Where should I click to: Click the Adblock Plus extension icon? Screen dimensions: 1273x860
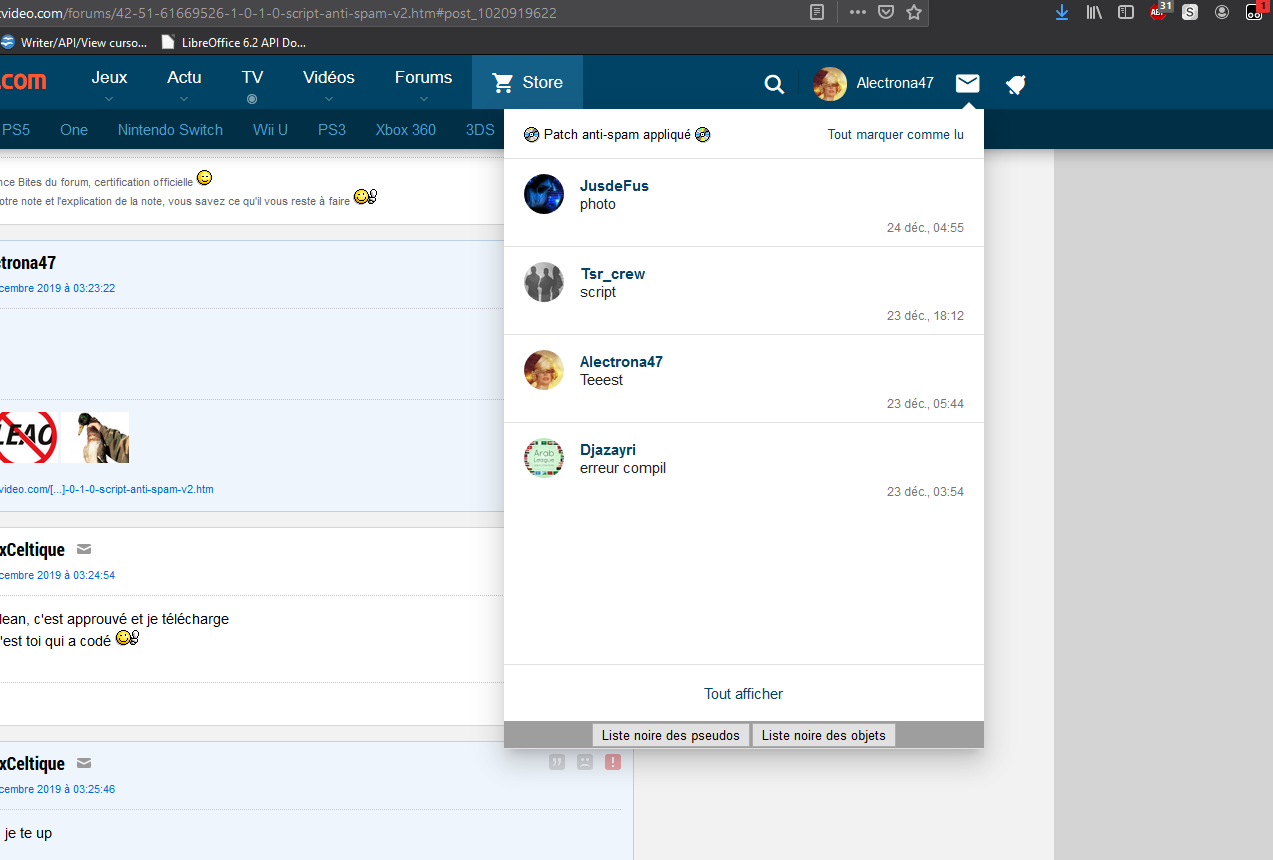(1159, 12)
